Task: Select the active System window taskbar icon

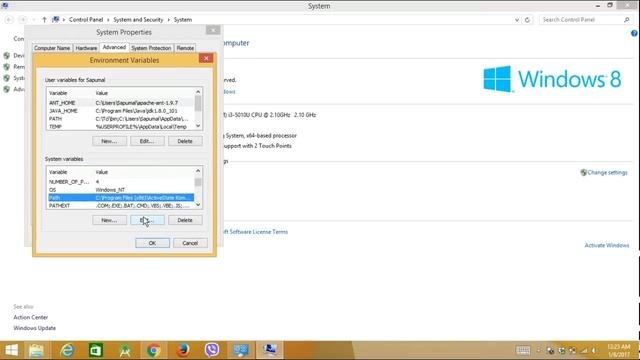Action: 269,350
